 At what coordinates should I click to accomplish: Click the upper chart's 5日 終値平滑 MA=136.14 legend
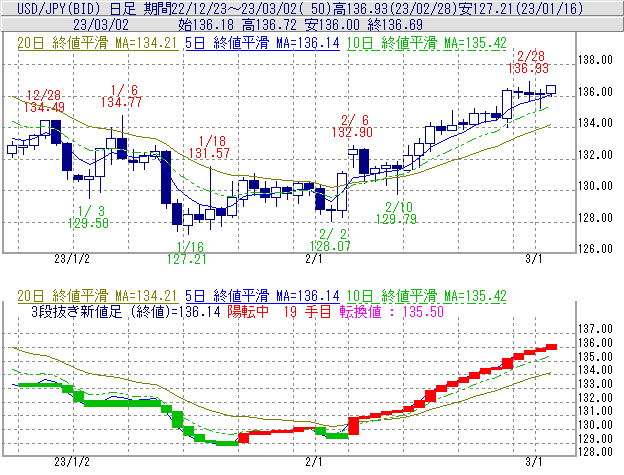tap(262, 43)
